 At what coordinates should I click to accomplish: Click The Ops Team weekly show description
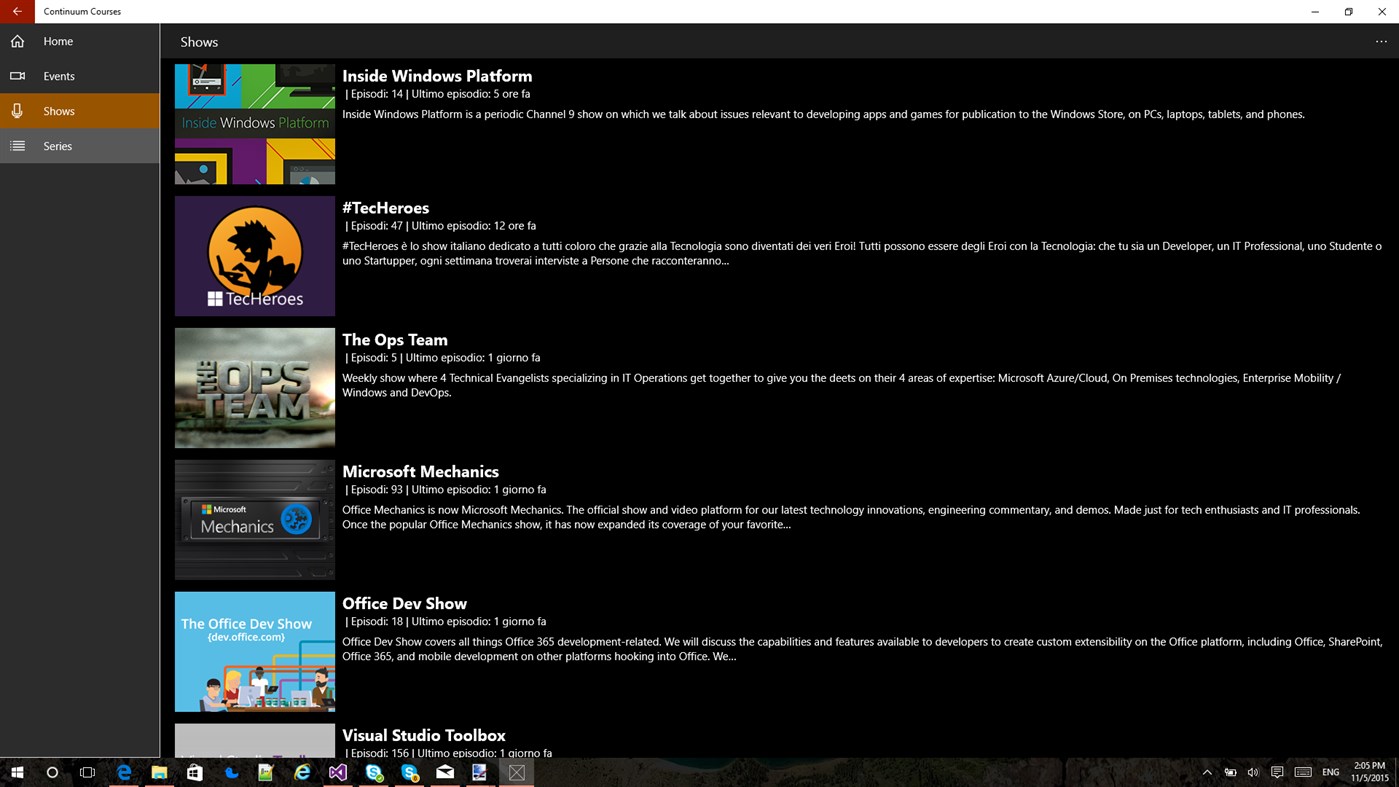tap(841, 385)
